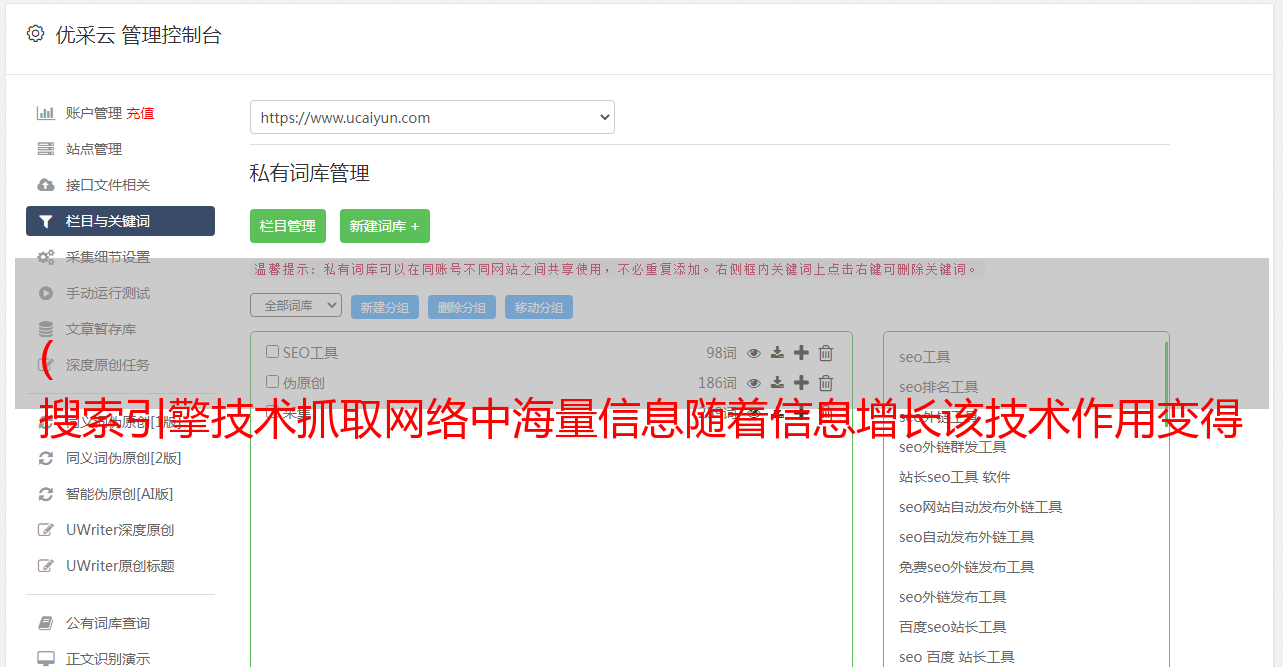Click the 新建分组 button

385,307
